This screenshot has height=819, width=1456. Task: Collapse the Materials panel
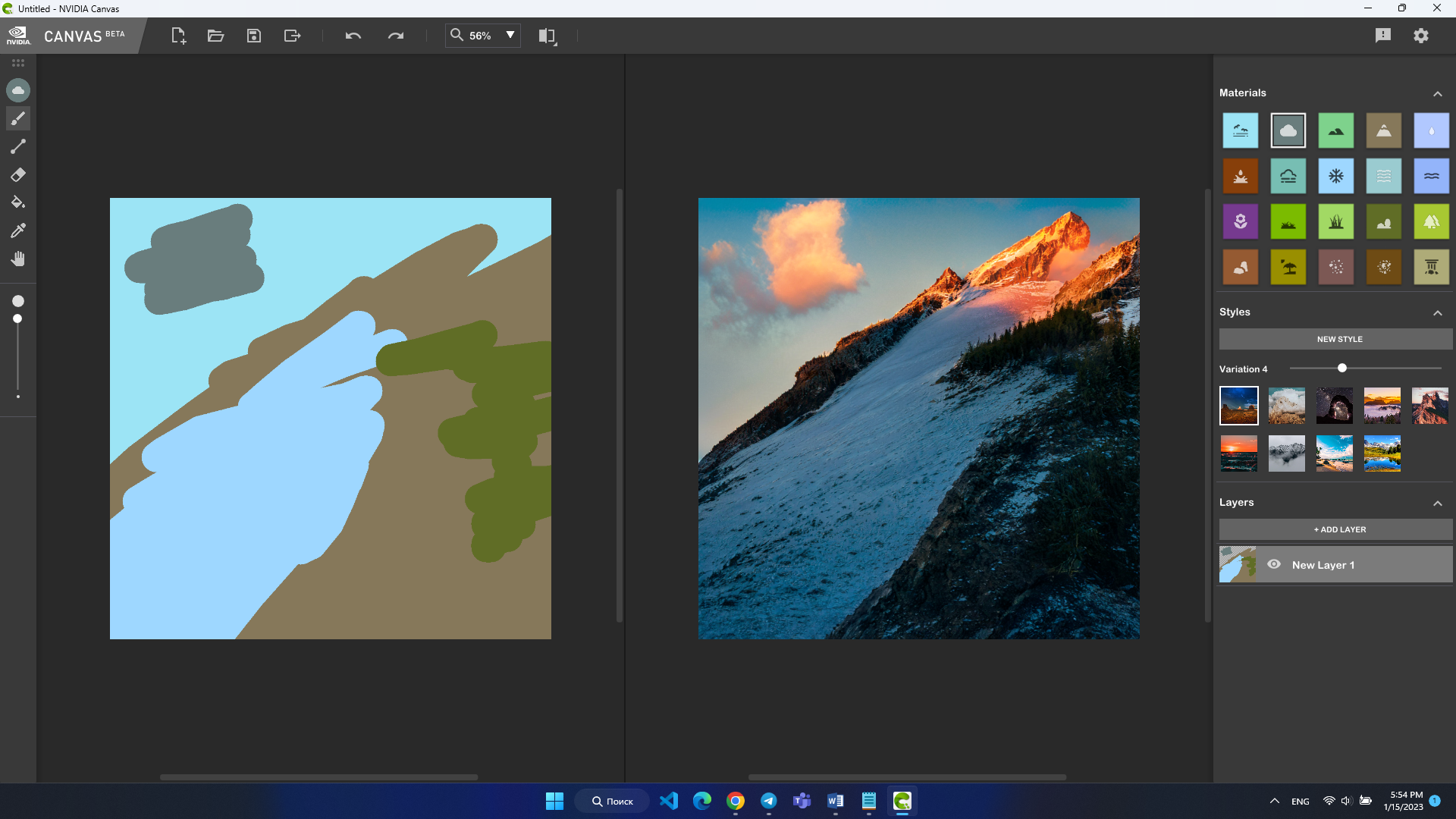[1438, 93]
